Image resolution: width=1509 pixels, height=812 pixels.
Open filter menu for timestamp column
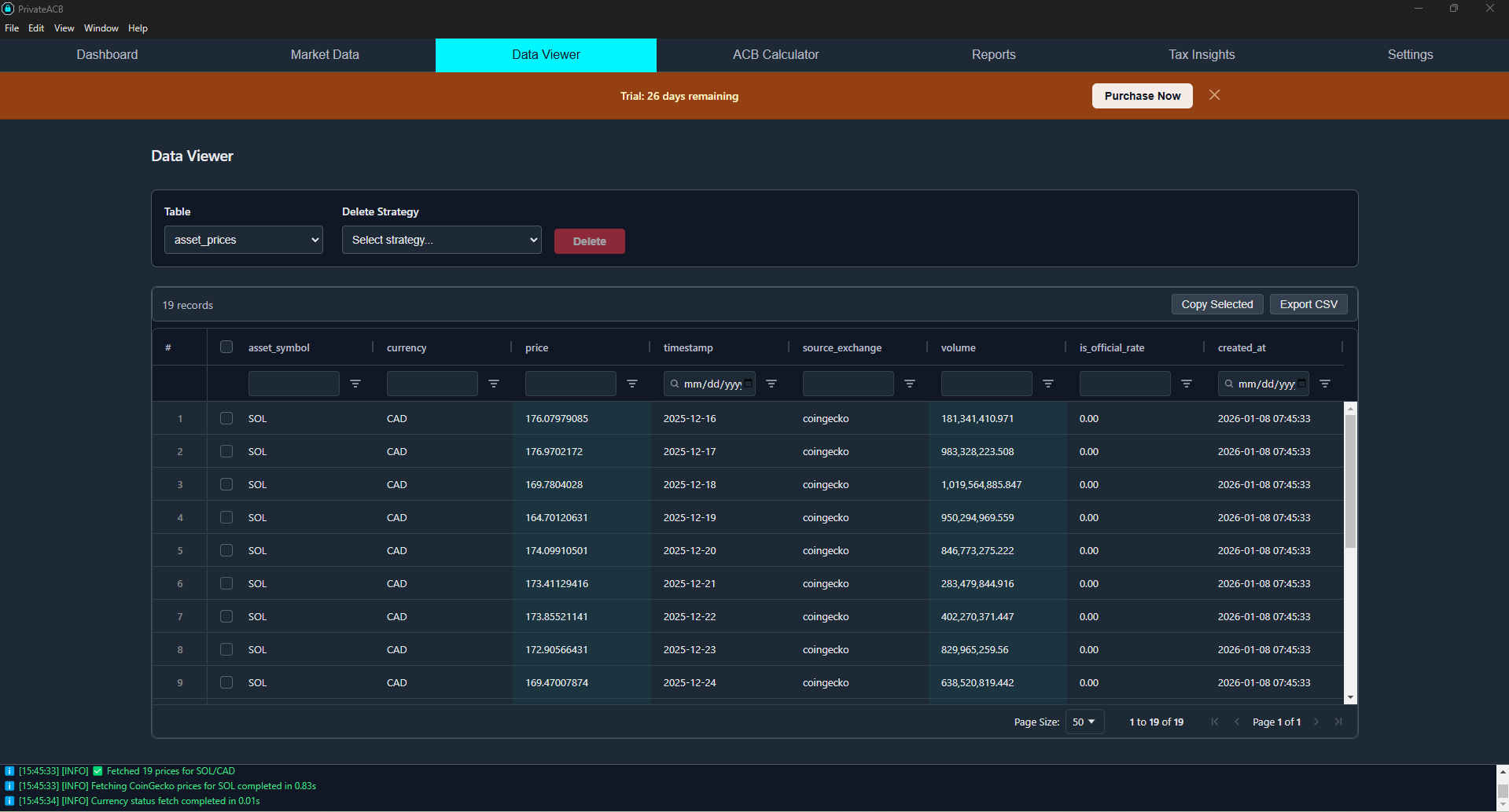[771, 384]
